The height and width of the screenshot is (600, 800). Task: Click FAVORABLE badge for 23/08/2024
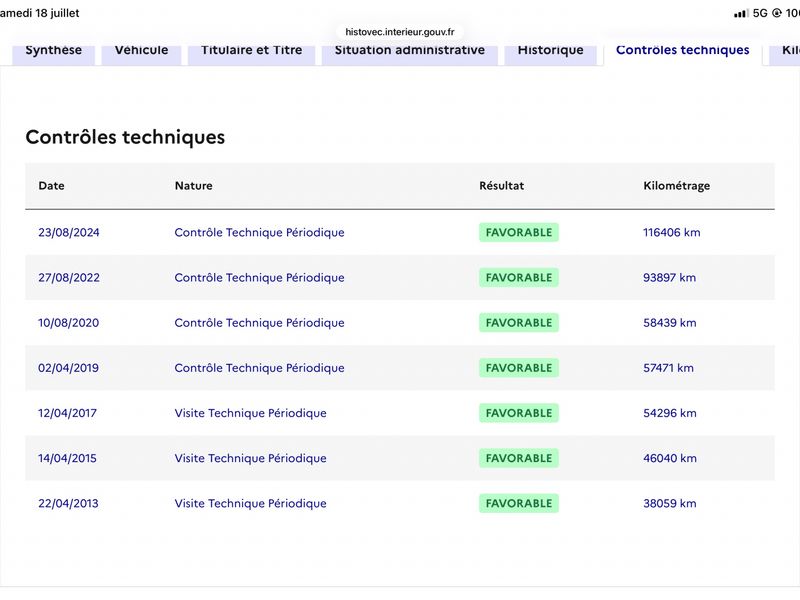519,233
